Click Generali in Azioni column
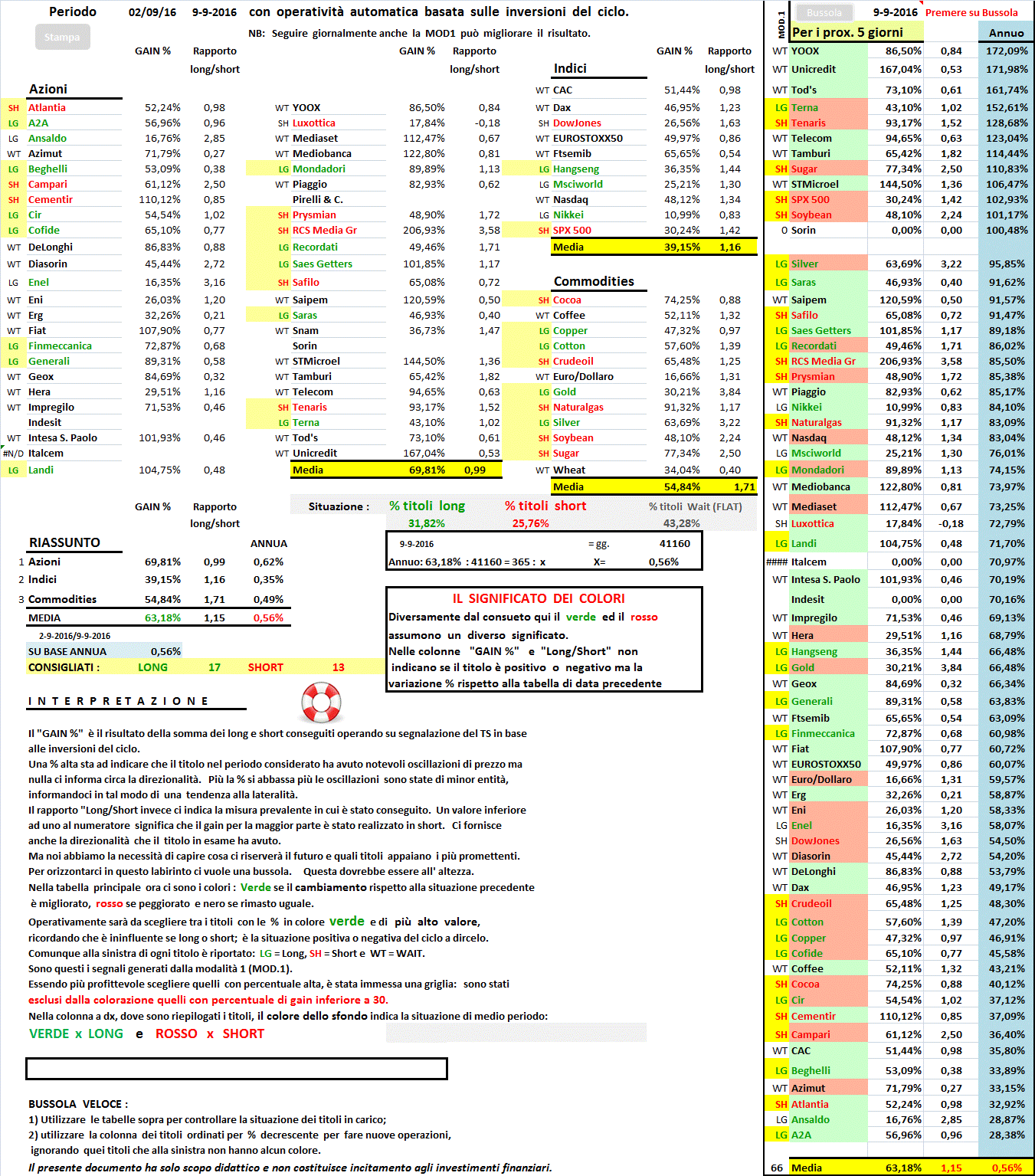Viewport: 1035px width, 1176px height. click(49, 361)
